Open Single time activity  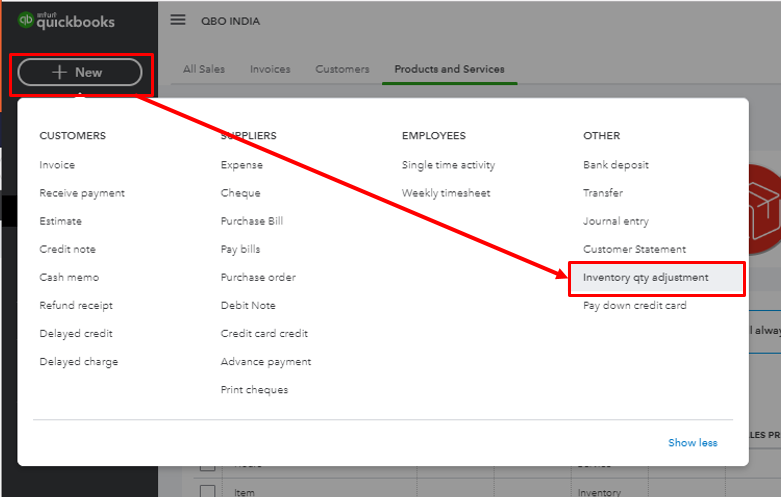(x=448, y=165)
